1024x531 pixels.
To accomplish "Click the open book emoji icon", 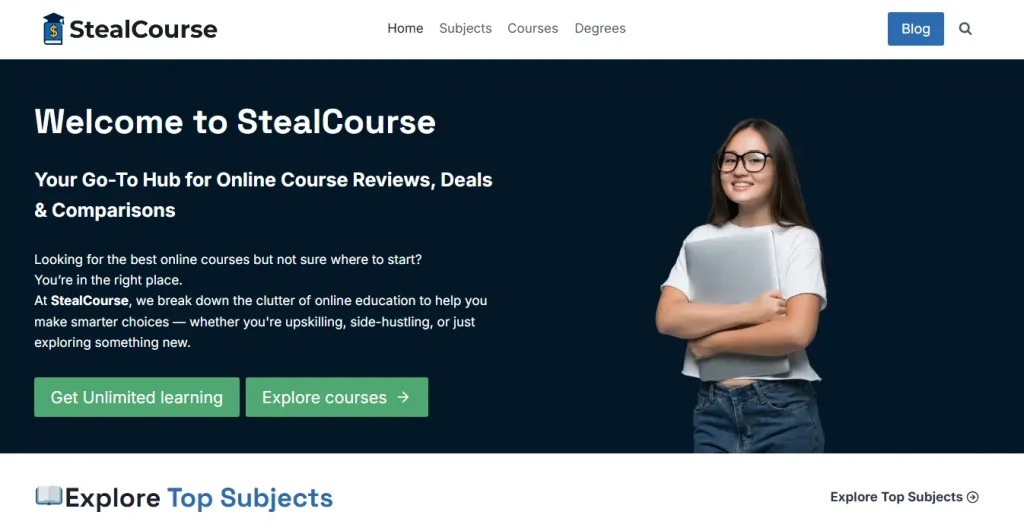I will tap(49, 496).
